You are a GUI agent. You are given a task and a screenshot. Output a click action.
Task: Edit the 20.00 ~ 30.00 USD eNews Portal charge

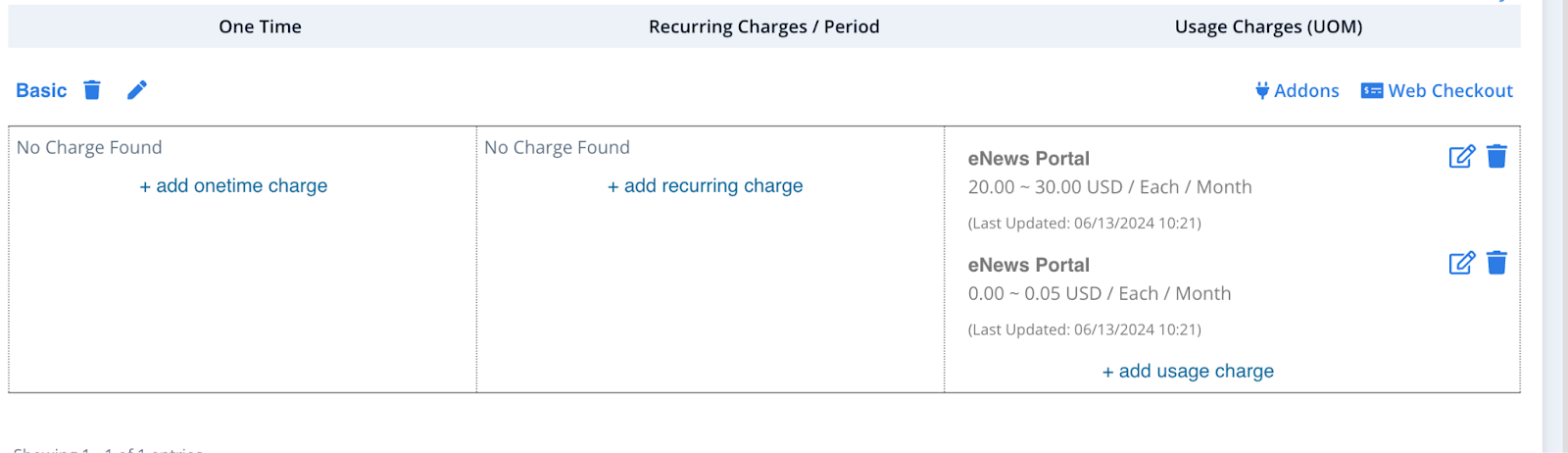coord(1461,157)
